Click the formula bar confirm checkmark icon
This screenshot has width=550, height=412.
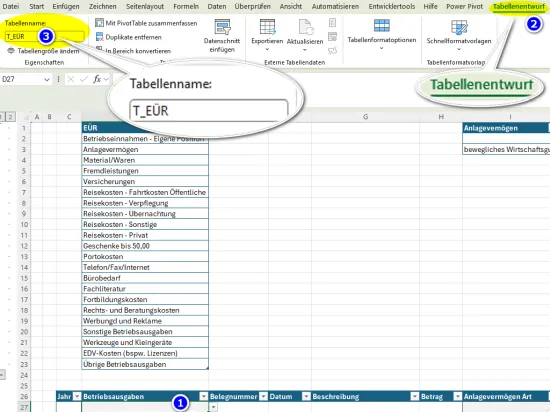pos(83,79)
